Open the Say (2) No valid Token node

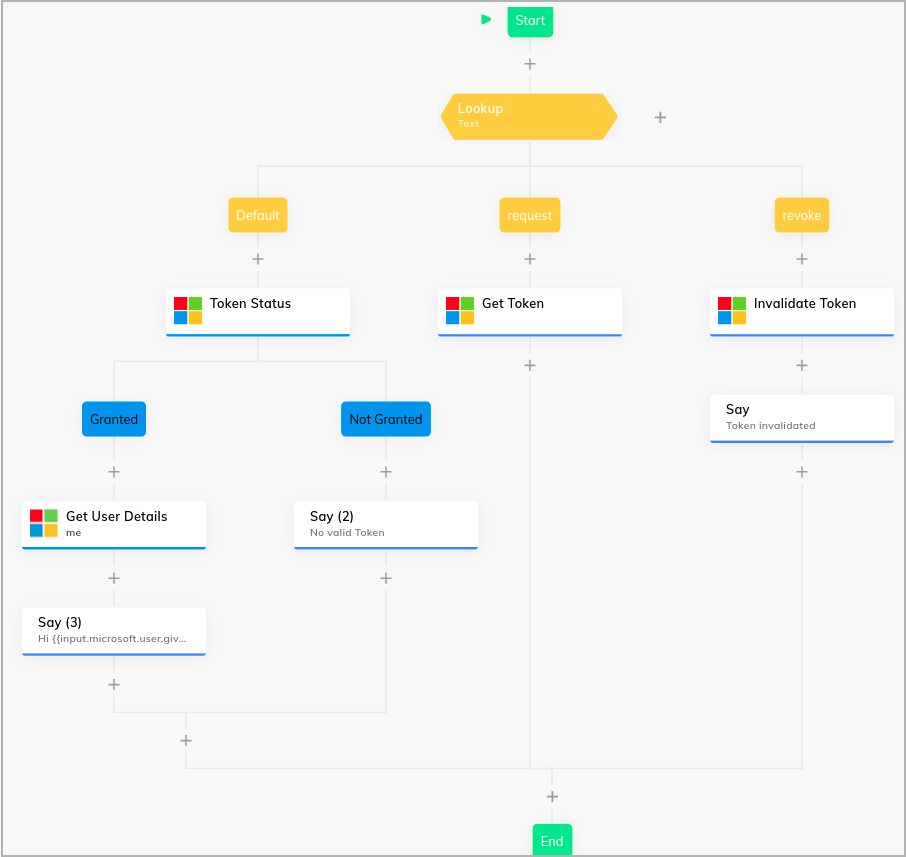coord(386,525)
